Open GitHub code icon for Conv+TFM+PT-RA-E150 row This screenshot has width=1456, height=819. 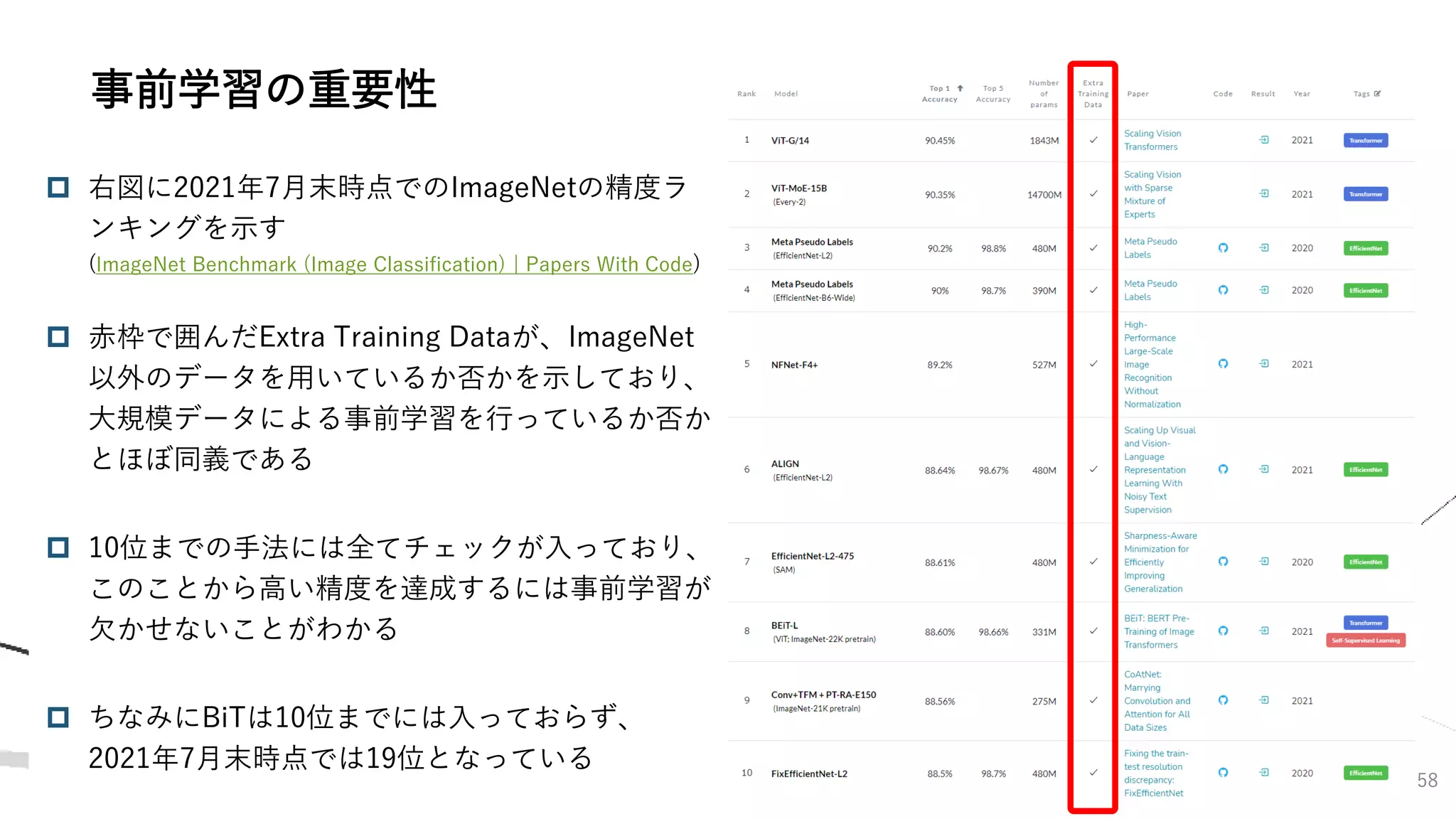point(1223,700)
